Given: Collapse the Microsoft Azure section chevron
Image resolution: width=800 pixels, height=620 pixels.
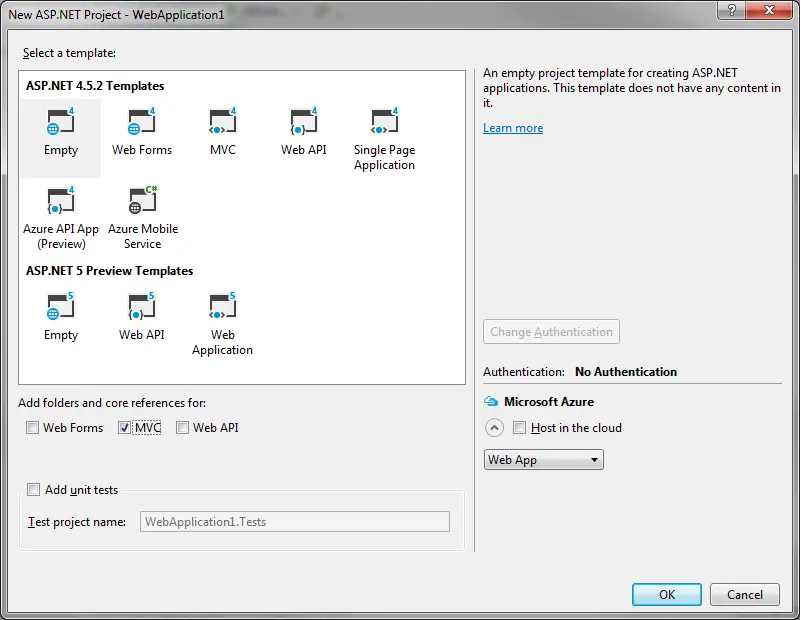Looking at the screenshot, I should tap(494, 428).
